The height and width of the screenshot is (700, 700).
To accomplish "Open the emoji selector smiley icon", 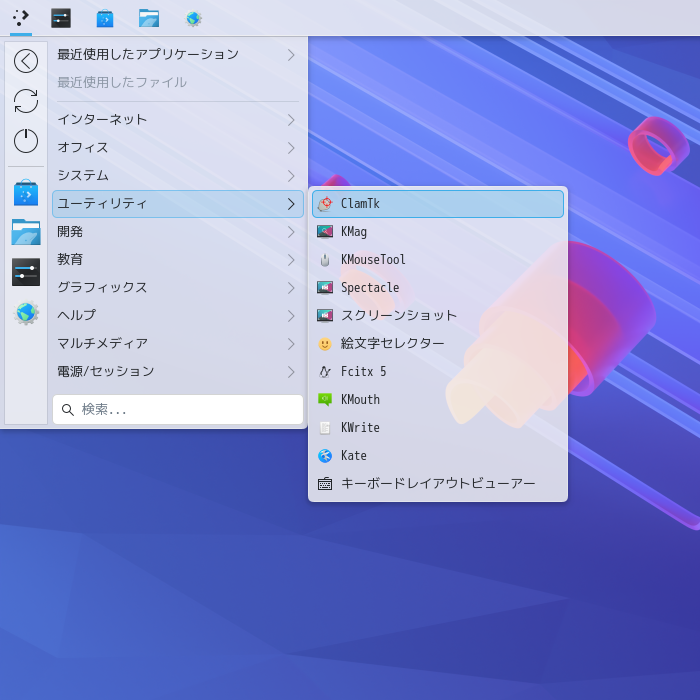I will [x=325, y=344].
